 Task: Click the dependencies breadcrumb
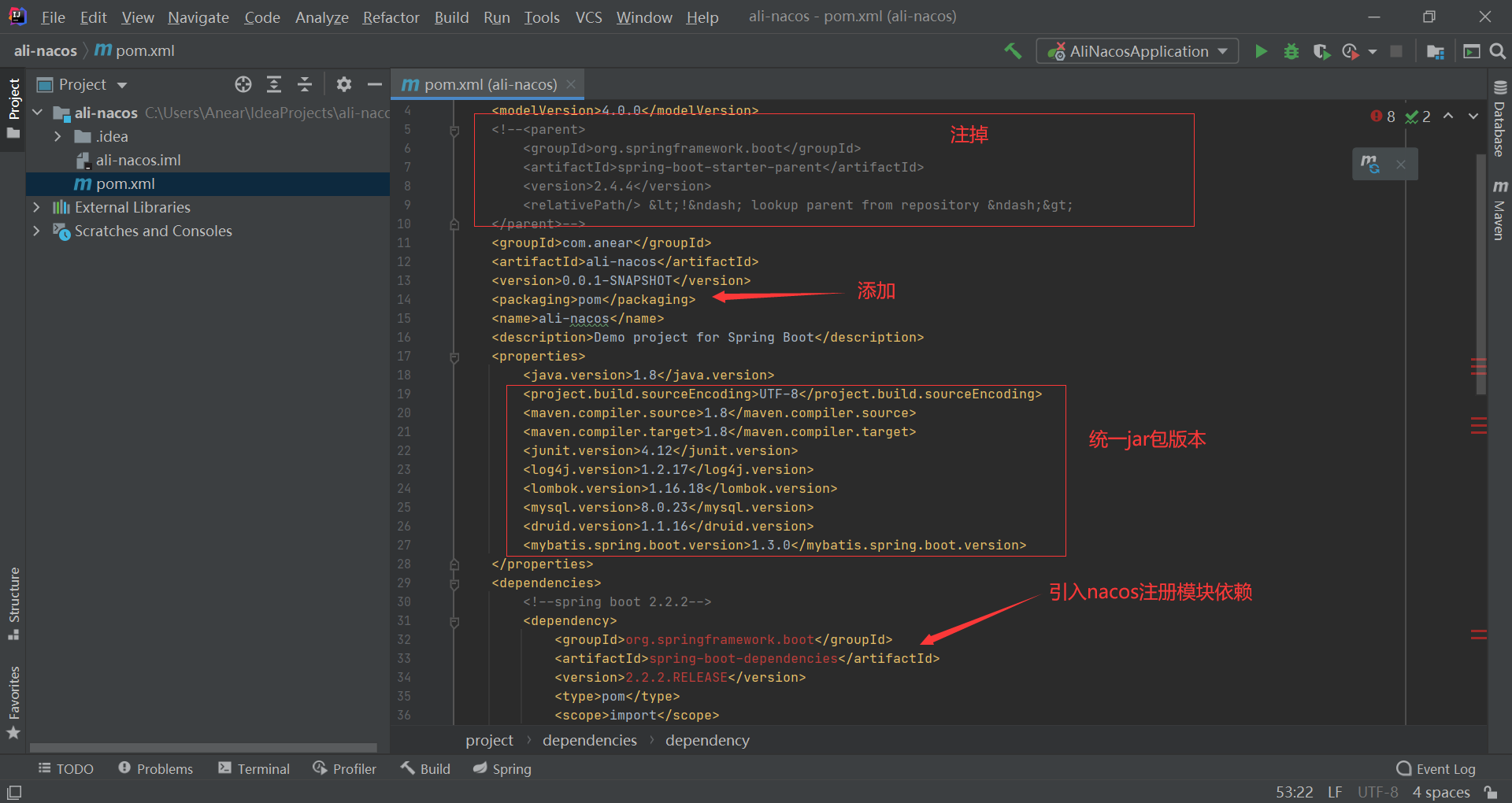(x=590, y=741)
